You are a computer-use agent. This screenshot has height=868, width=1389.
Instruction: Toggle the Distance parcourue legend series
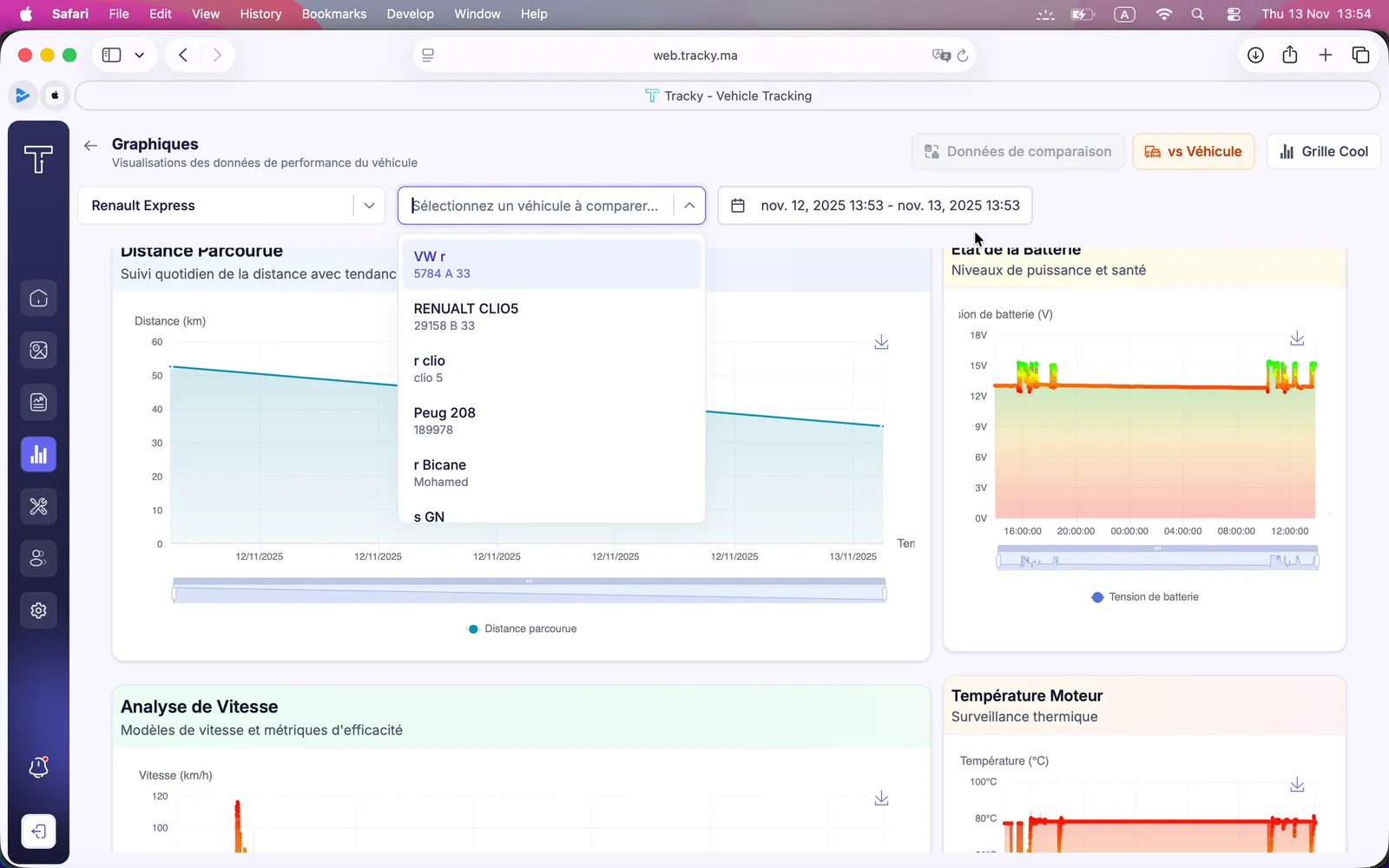point(523,628)
